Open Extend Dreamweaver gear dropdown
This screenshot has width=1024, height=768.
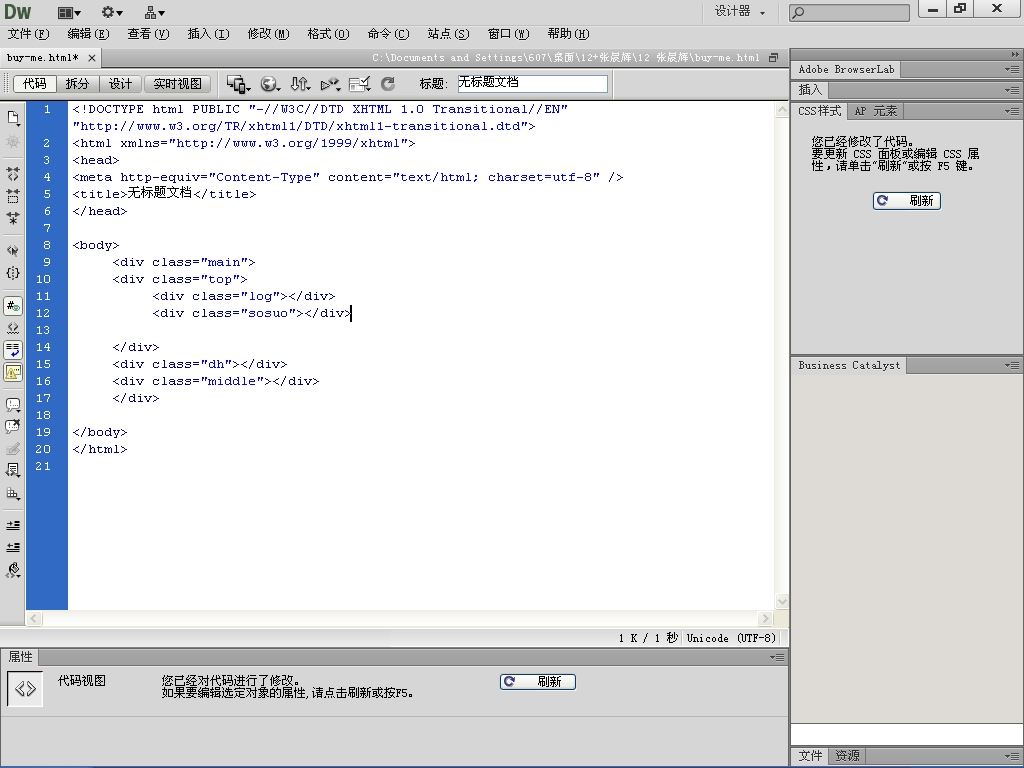pyautogui.click(x=112, y=12)
